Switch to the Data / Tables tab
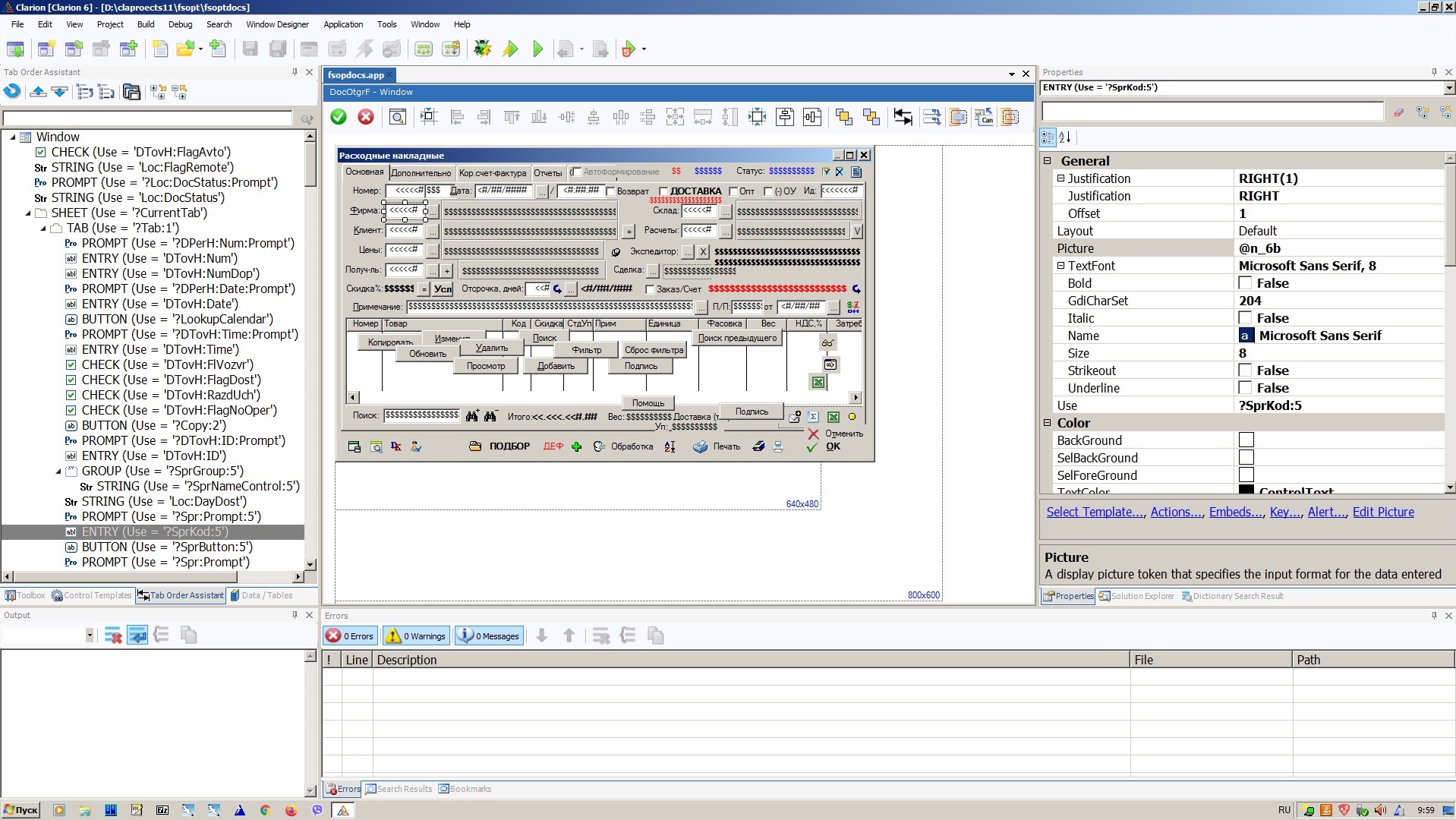The image size is (1456, 820). coord(262,596)
